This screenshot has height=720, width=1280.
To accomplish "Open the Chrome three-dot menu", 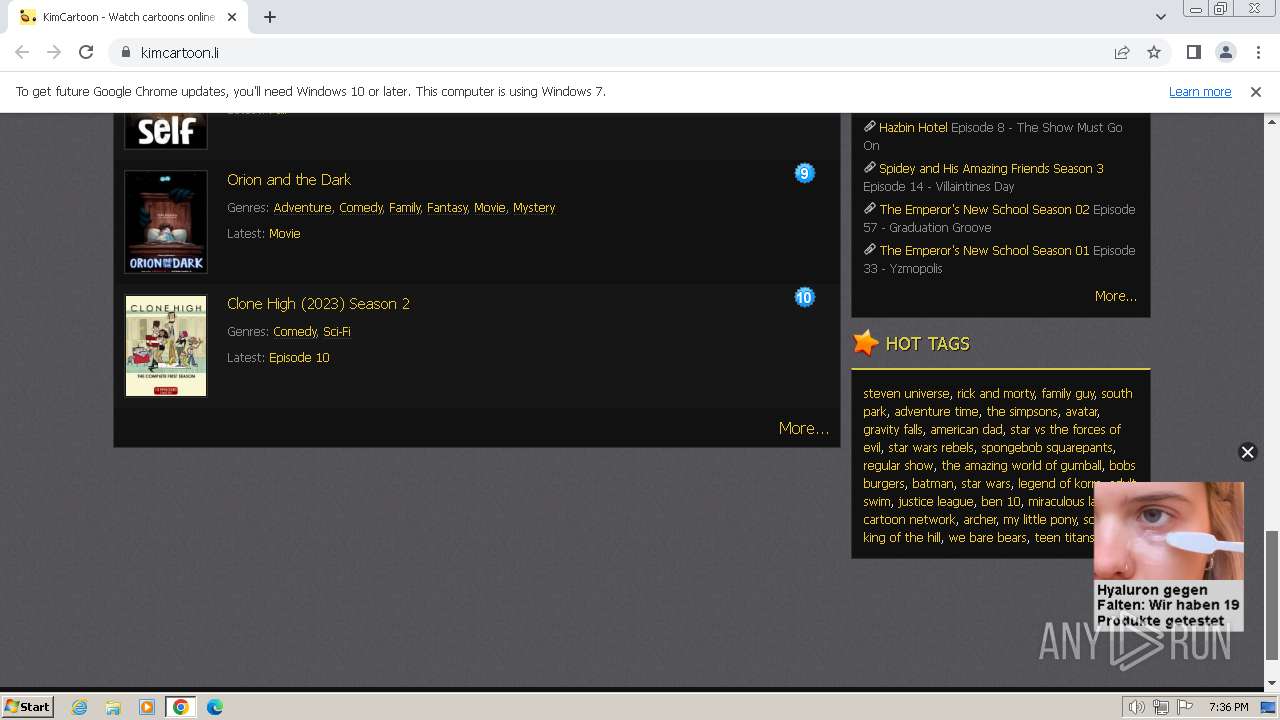I will tap(1258, 52).
